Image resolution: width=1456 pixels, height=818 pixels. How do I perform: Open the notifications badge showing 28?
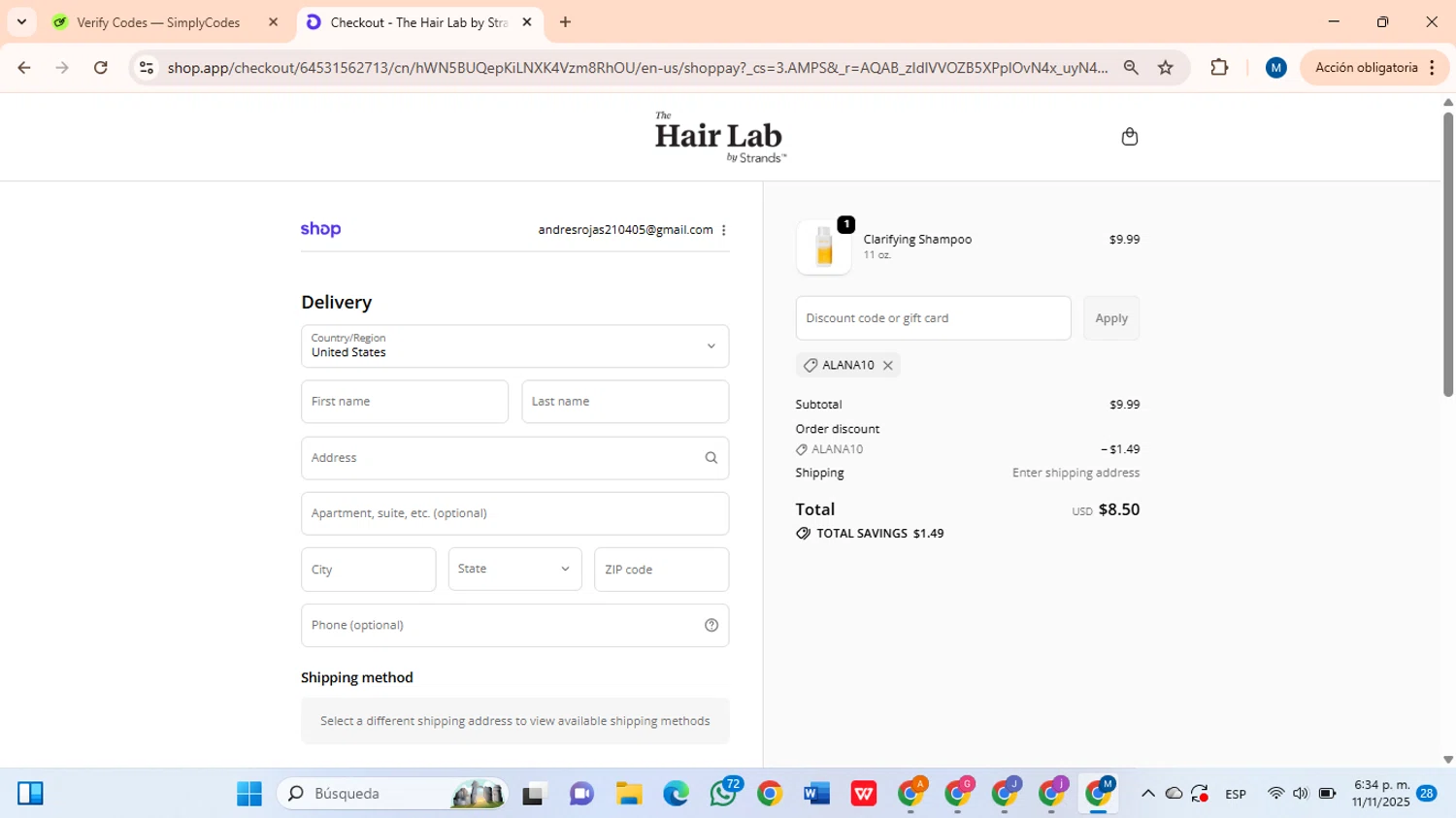pyautogui.click(x=1426, y=794)
